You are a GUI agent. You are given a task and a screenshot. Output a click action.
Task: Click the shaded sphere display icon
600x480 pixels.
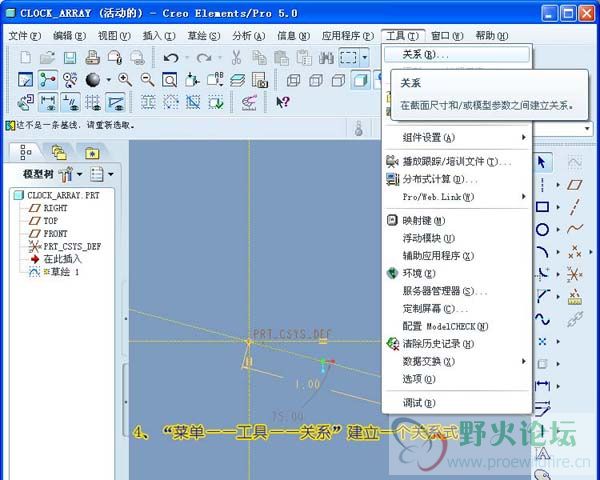(x=93, y=80)
